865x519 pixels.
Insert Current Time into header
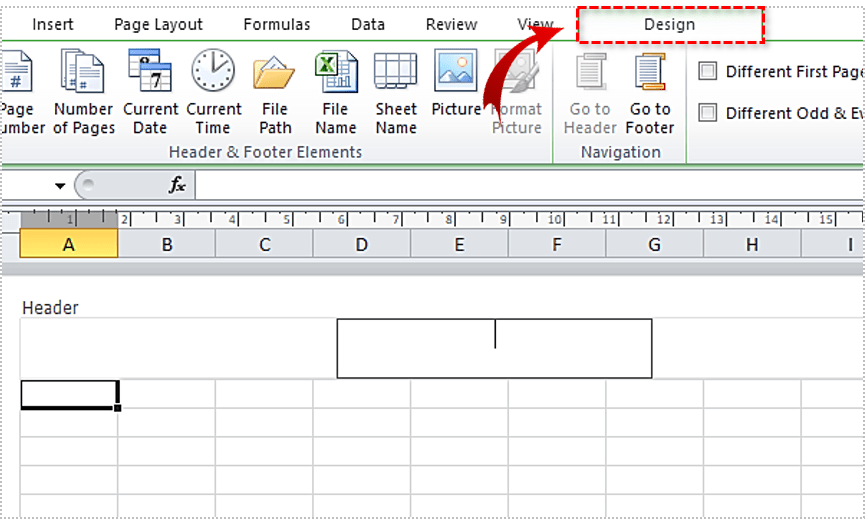click(x=213, y=92)
